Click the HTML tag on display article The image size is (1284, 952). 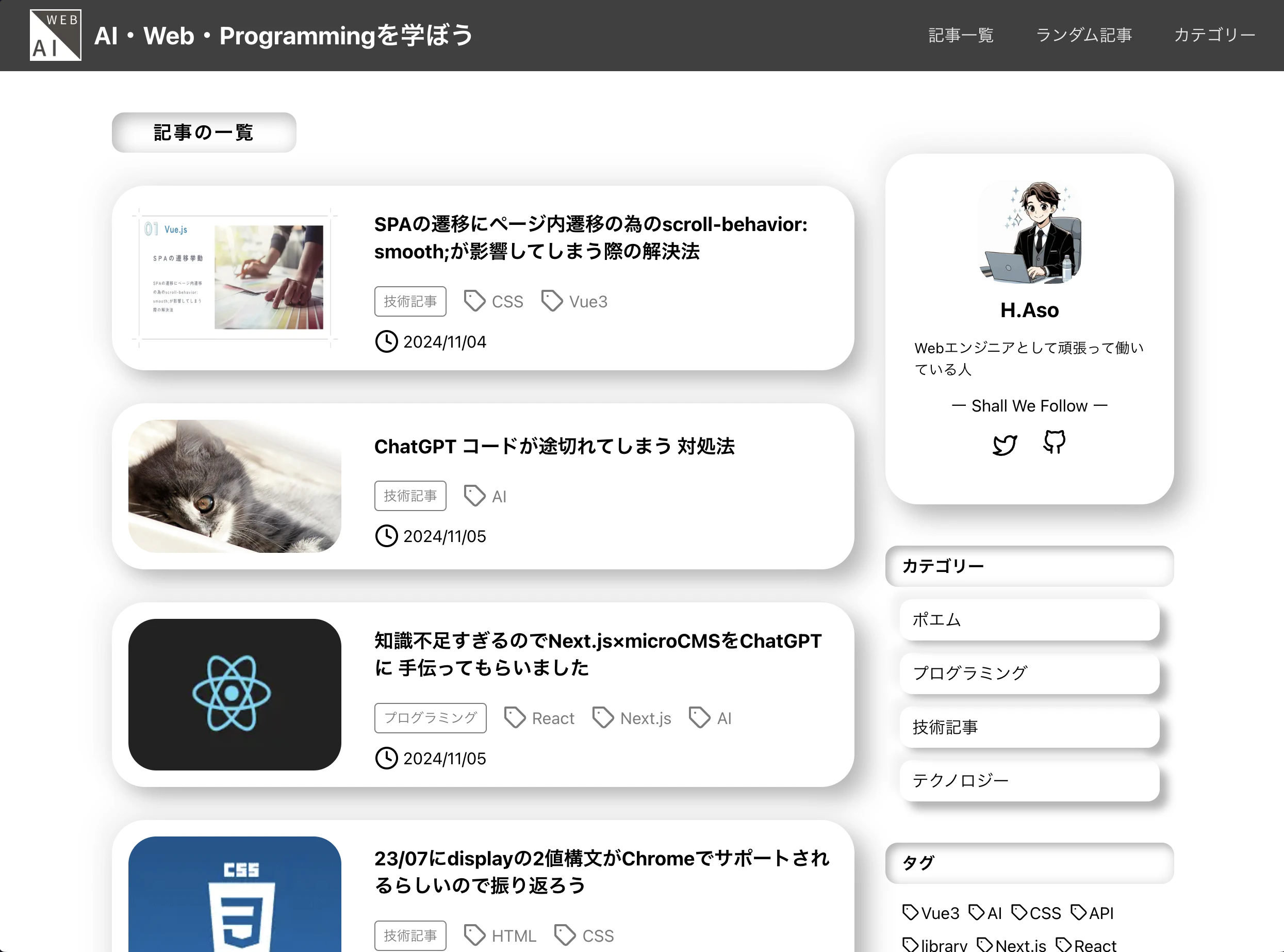(x=500, y=935)
